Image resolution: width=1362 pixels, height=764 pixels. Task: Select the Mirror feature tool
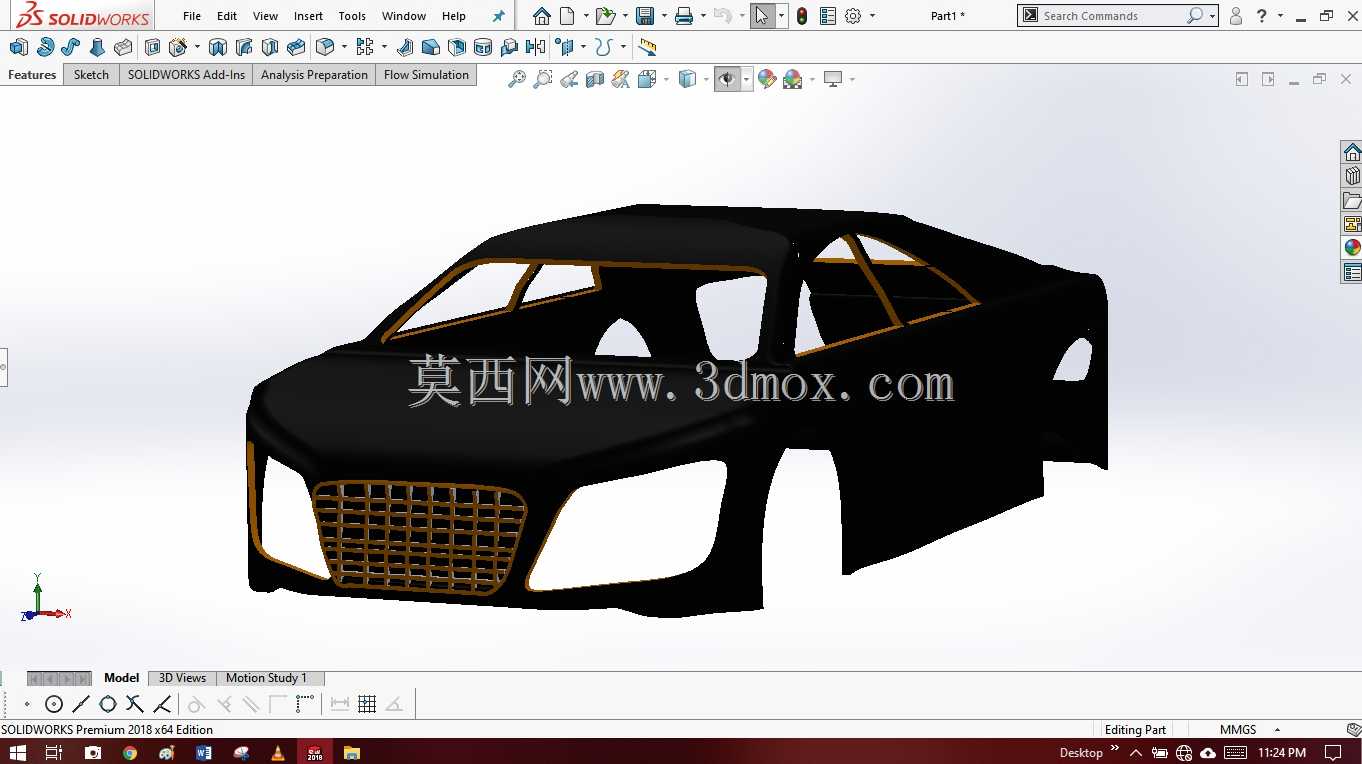535,47
